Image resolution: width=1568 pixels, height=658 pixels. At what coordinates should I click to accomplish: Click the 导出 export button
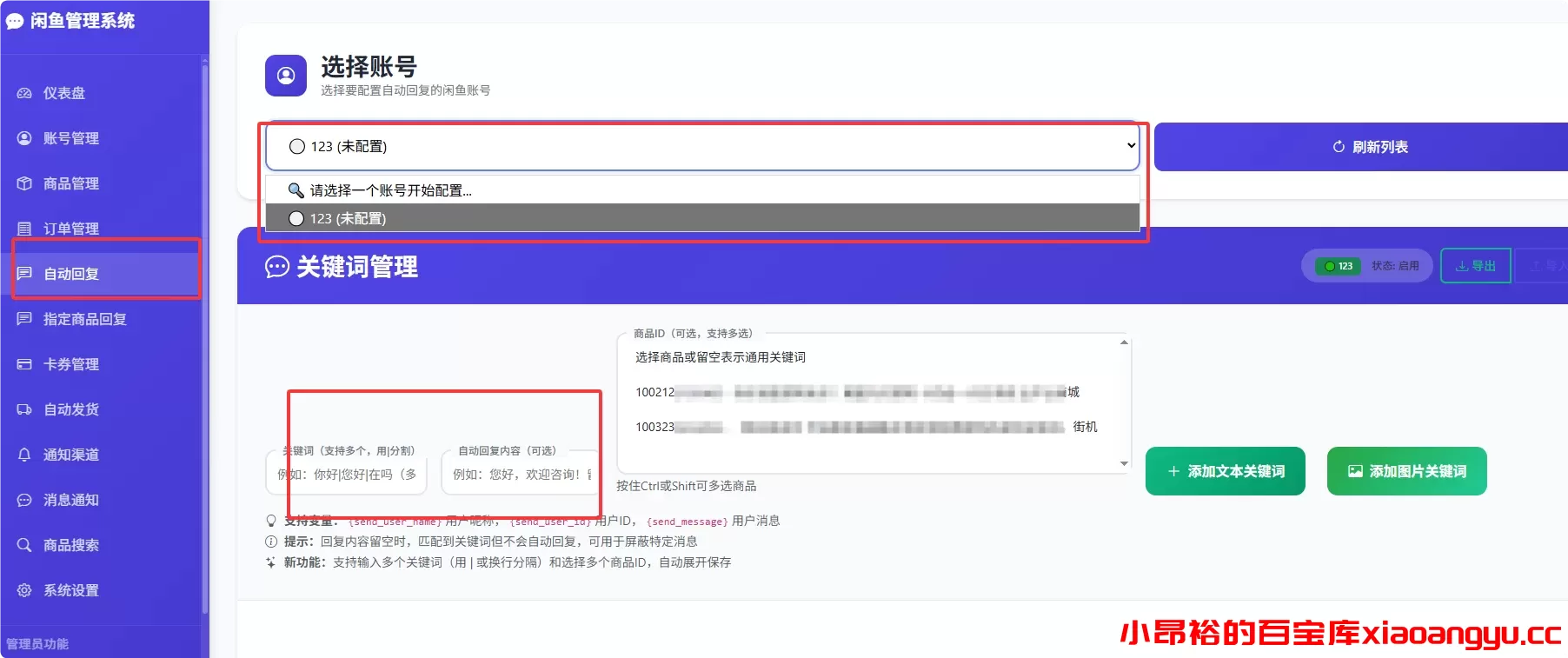[x=1476, y=266]
